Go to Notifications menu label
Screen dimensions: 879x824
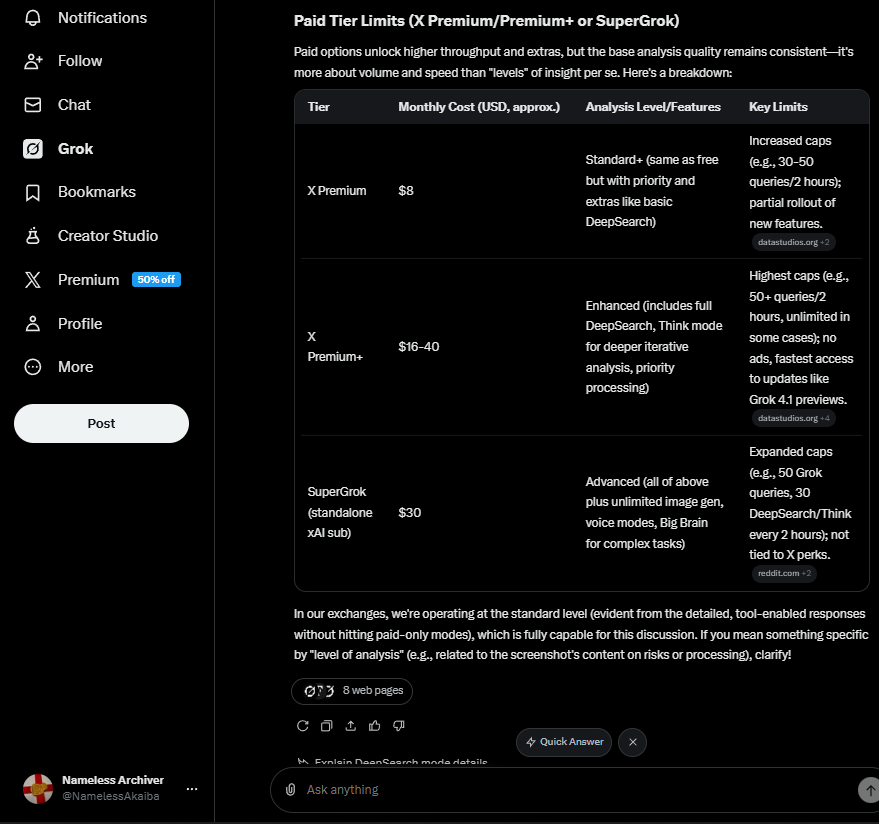(103, 18)
